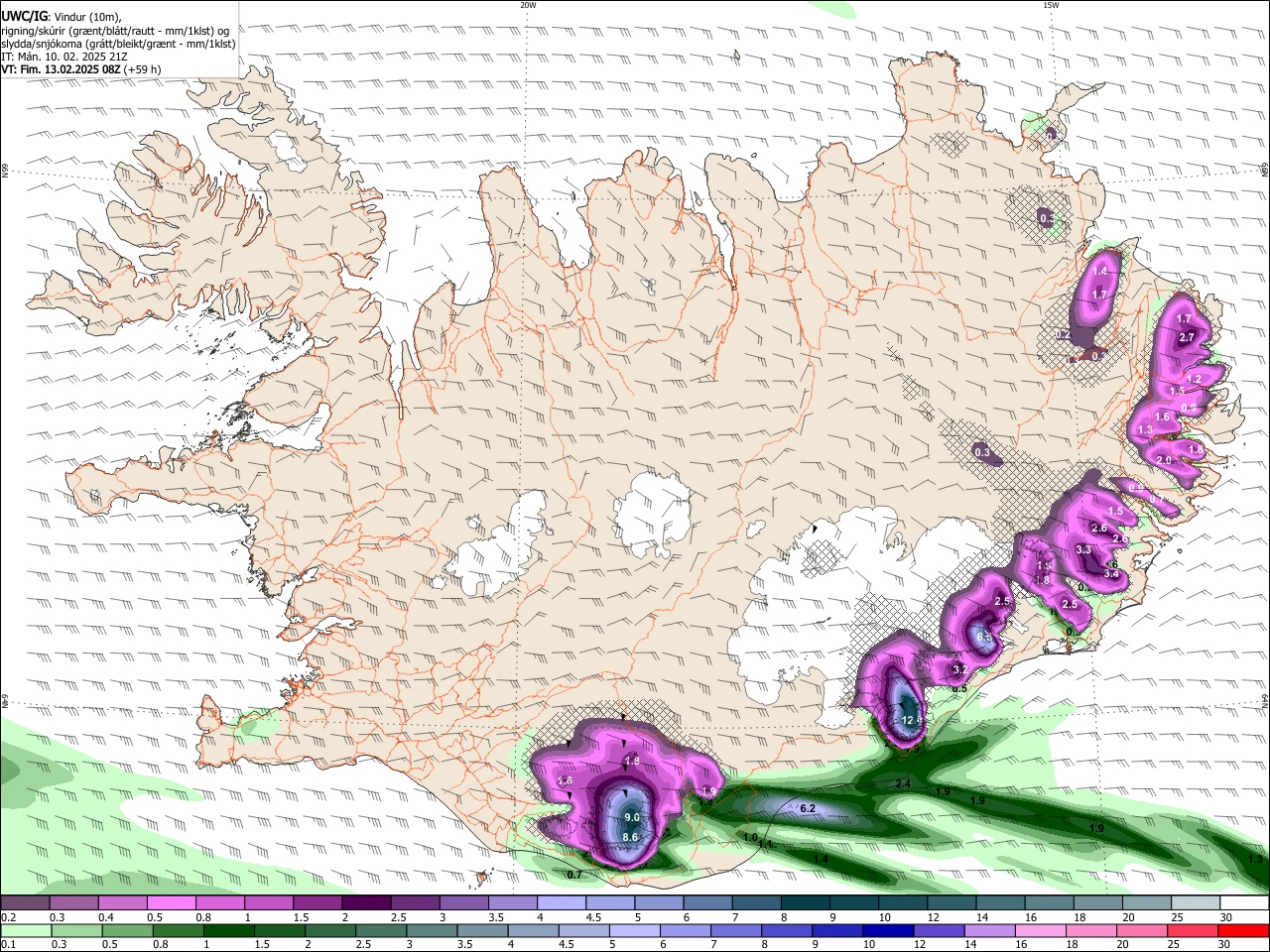Click the 1.4 value in the northeast snow band

(x=1099, y=271)
